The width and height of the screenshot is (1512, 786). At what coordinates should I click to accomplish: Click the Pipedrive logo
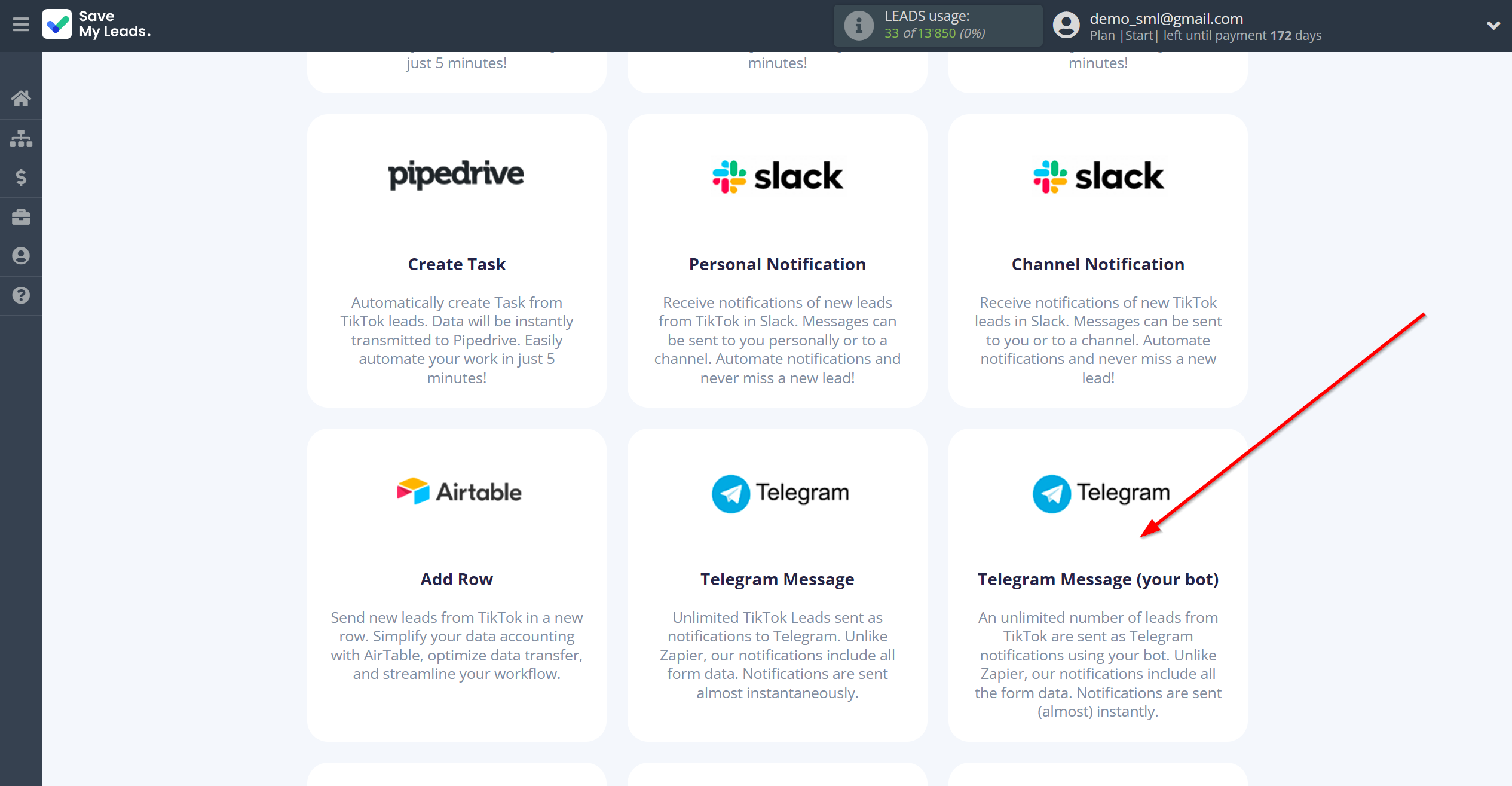[457, 175]
